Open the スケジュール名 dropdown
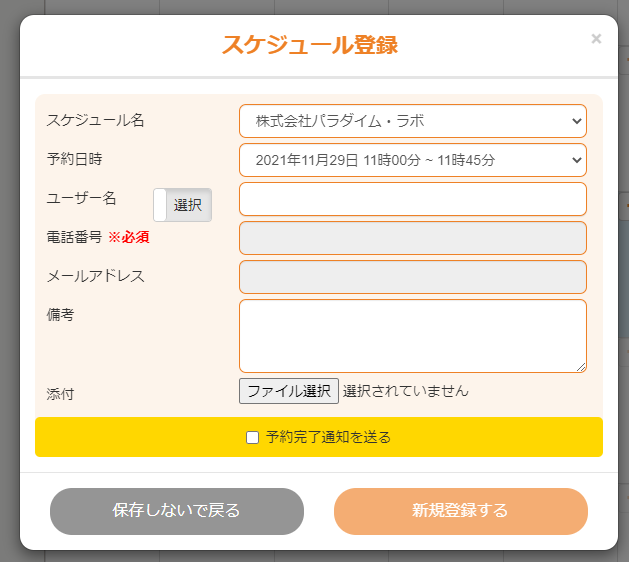The height and width of the screenshot is (562, 629). (x=412, y=121)
